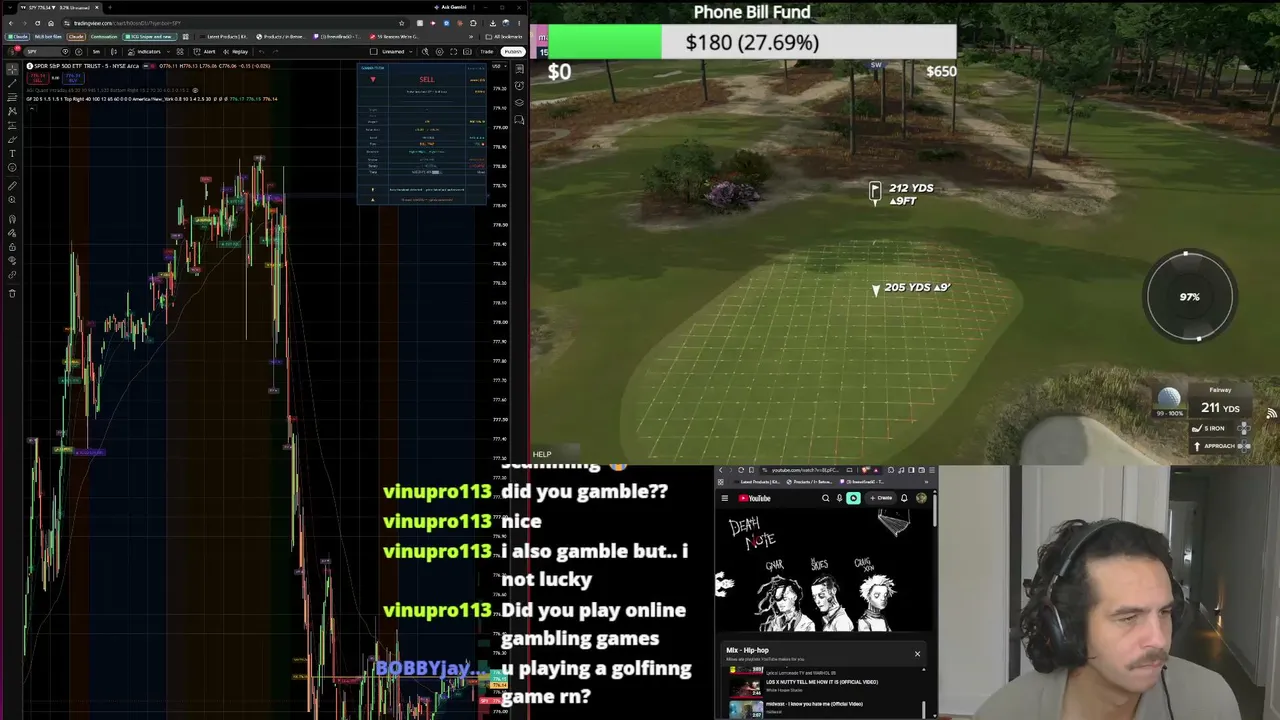This screenshot has width=1280, height=720.
Task: Click the Trade button
Action: point(487,51)
